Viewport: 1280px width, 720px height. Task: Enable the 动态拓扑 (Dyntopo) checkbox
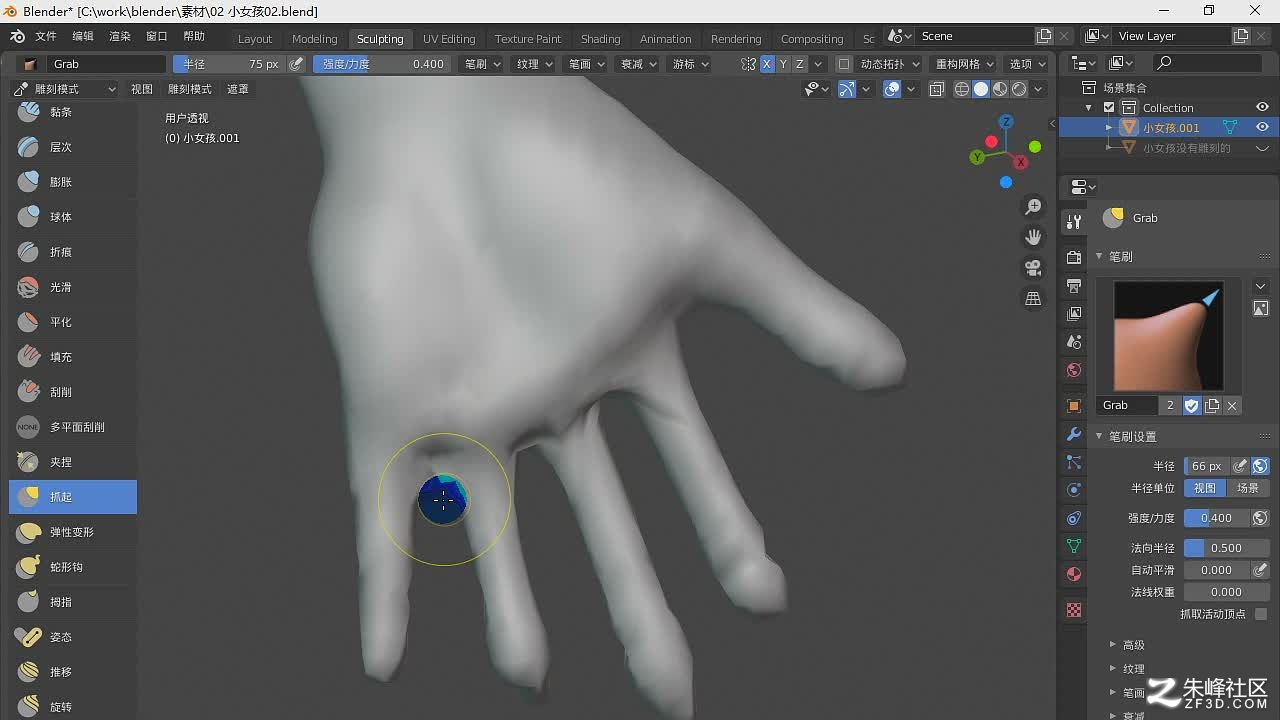(844, 64)
